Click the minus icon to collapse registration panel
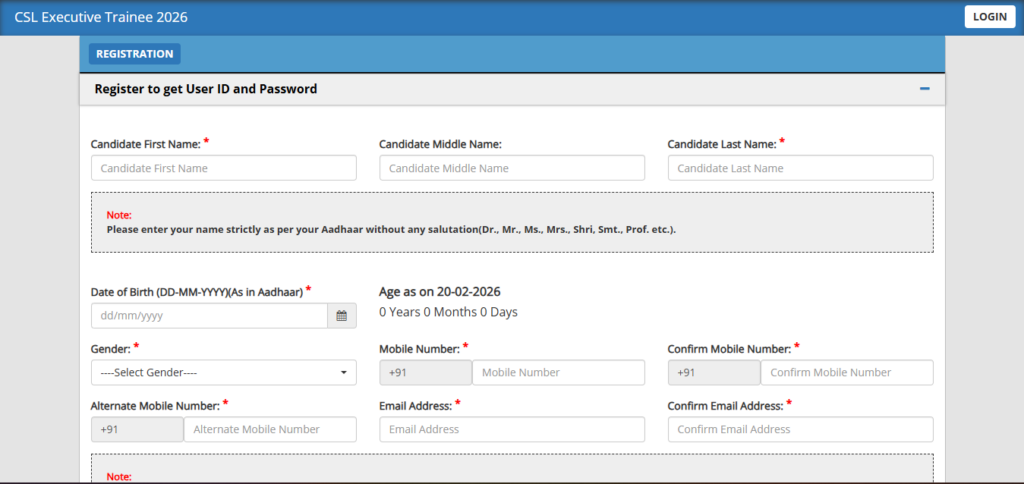Viewport: 1024px width, 484px height. (x=924, y=89)
